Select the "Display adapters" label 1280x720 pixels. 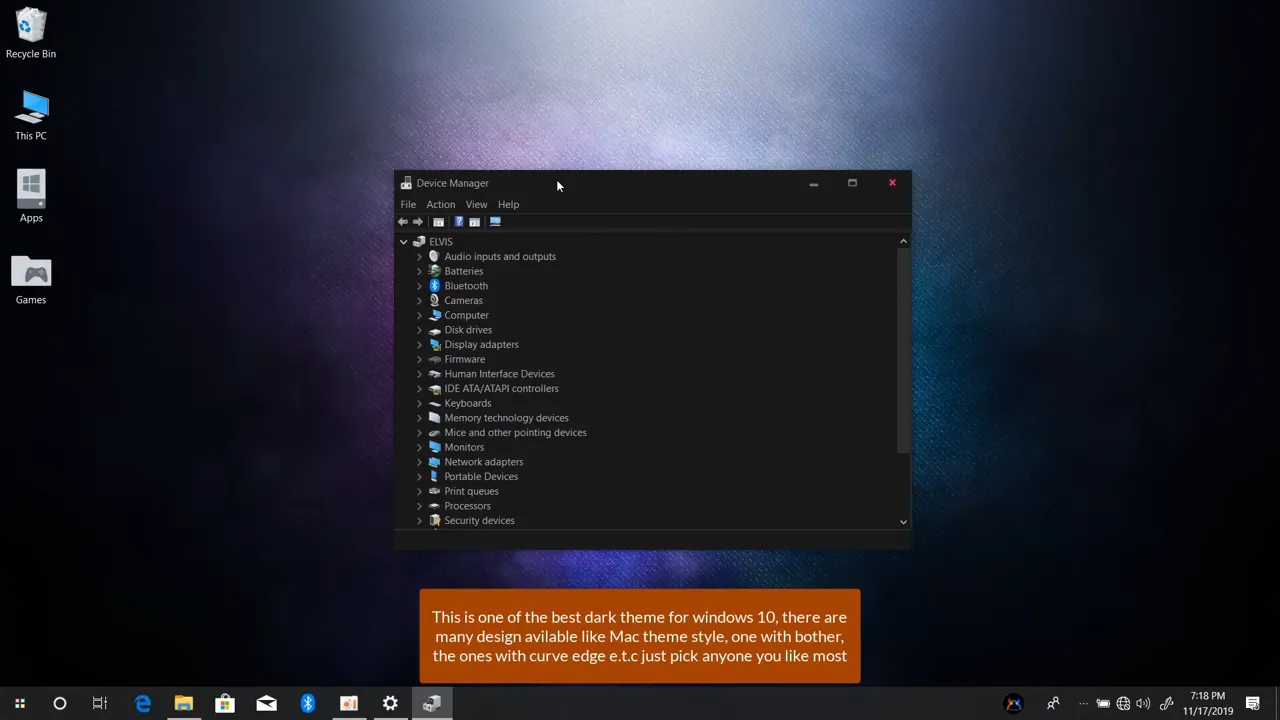[x=481, y=345]
